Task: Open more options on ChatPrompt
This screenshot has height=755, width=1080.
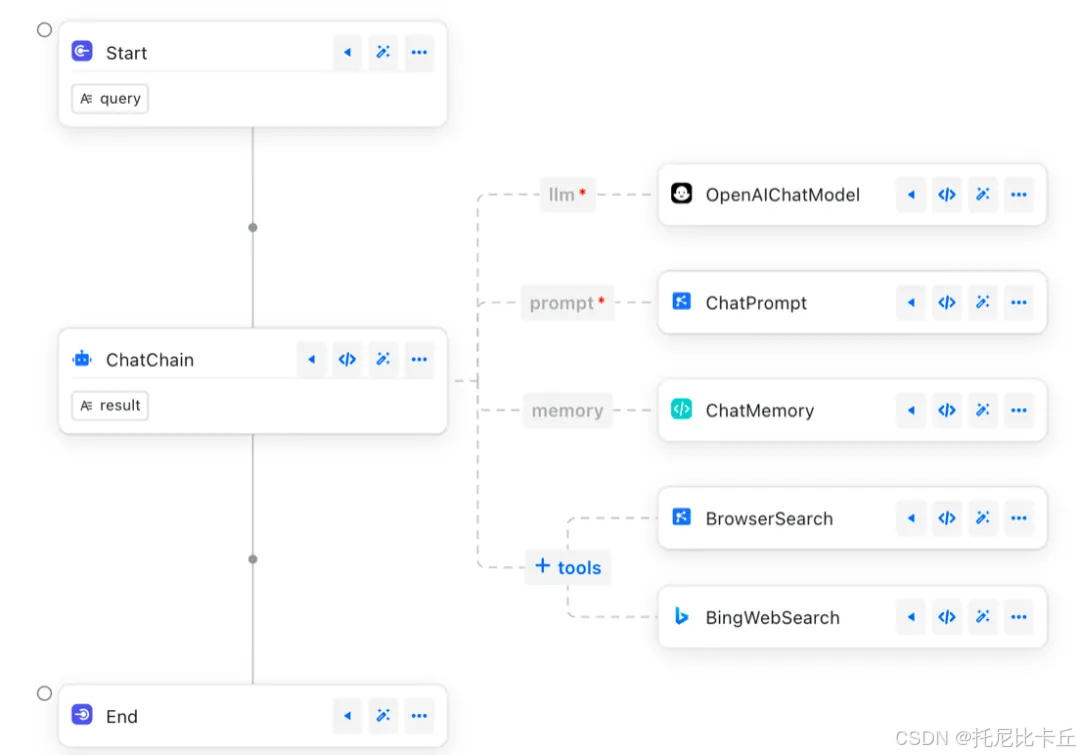Action: tap(1018, 302)
